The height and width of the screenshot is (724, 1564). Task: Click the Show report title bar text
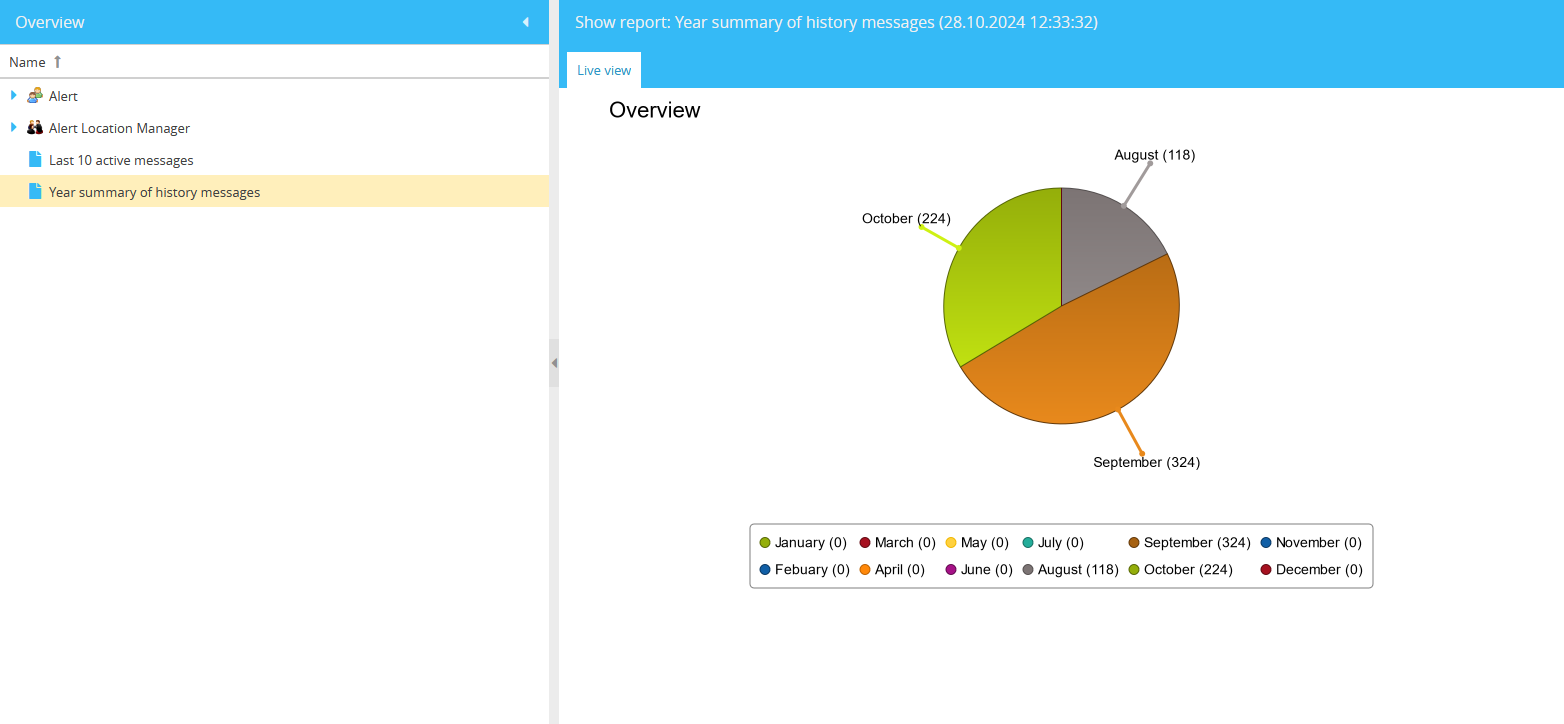[x=836, y=22]
